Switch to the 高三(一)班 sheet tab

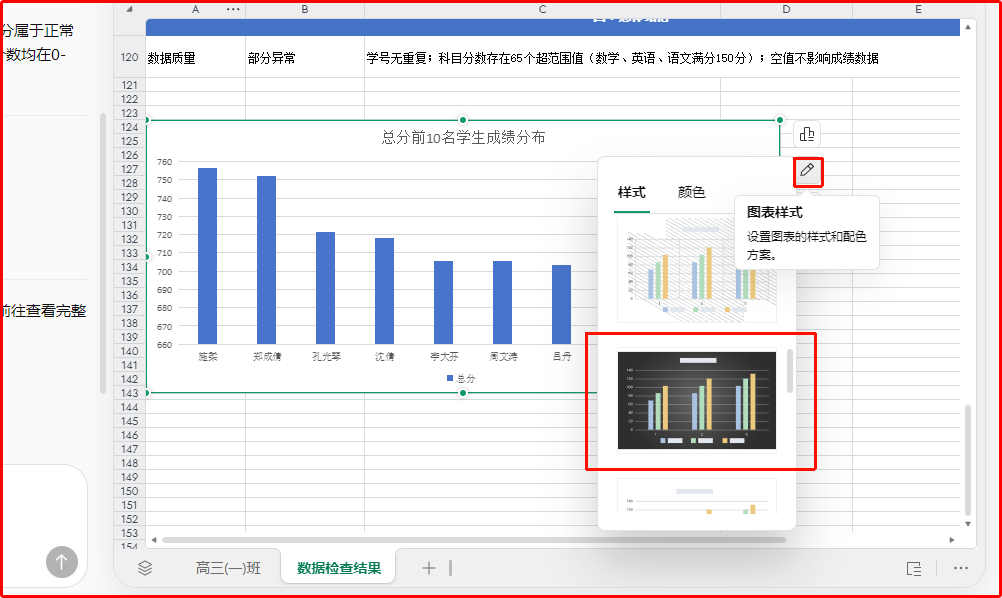tap(227, 567)
